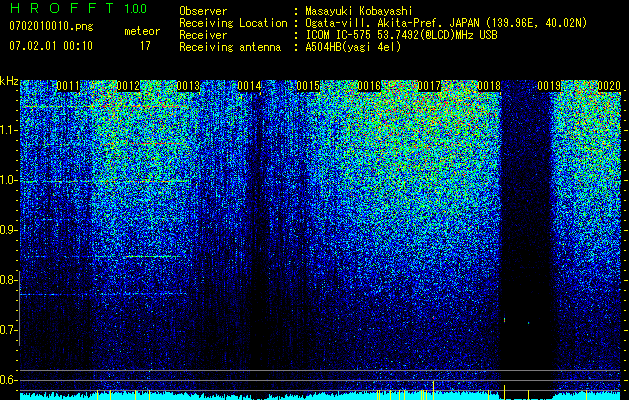Click the 0.8 frequency axis label

point(8,280)
